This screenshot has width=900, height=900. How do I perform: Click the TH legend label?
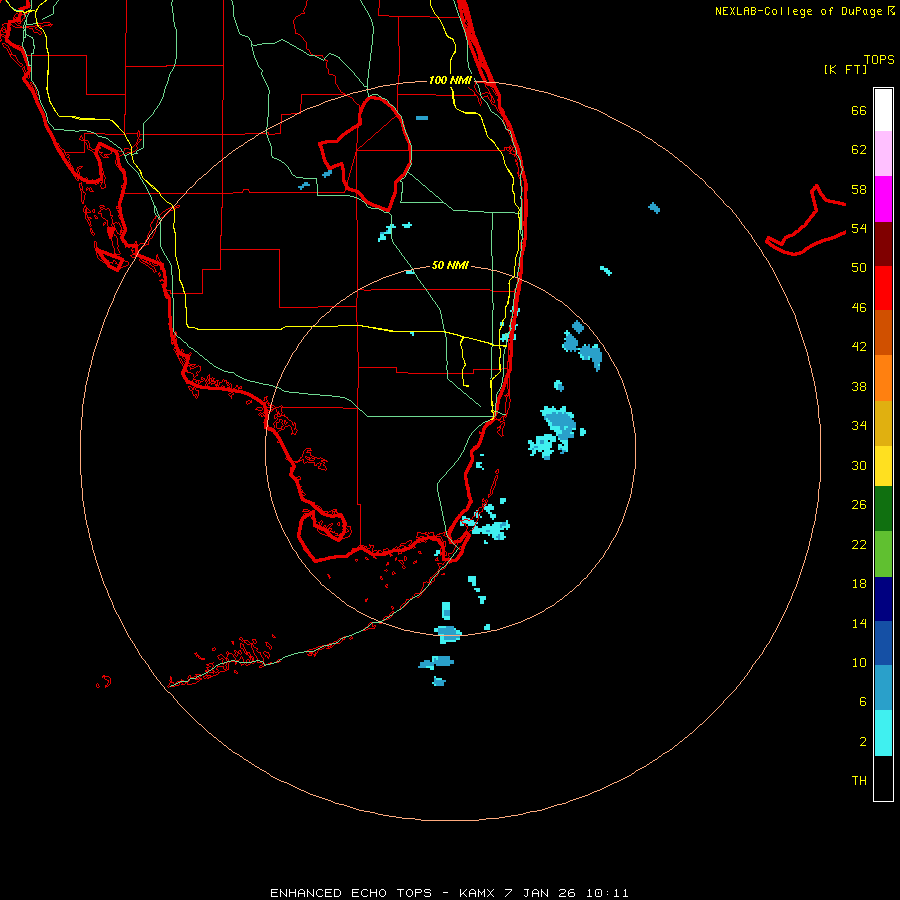[x=859, y=781]
